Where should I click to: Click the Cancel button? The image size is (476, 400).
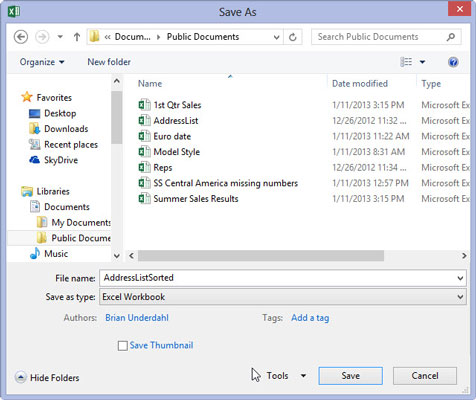[425, 376]
